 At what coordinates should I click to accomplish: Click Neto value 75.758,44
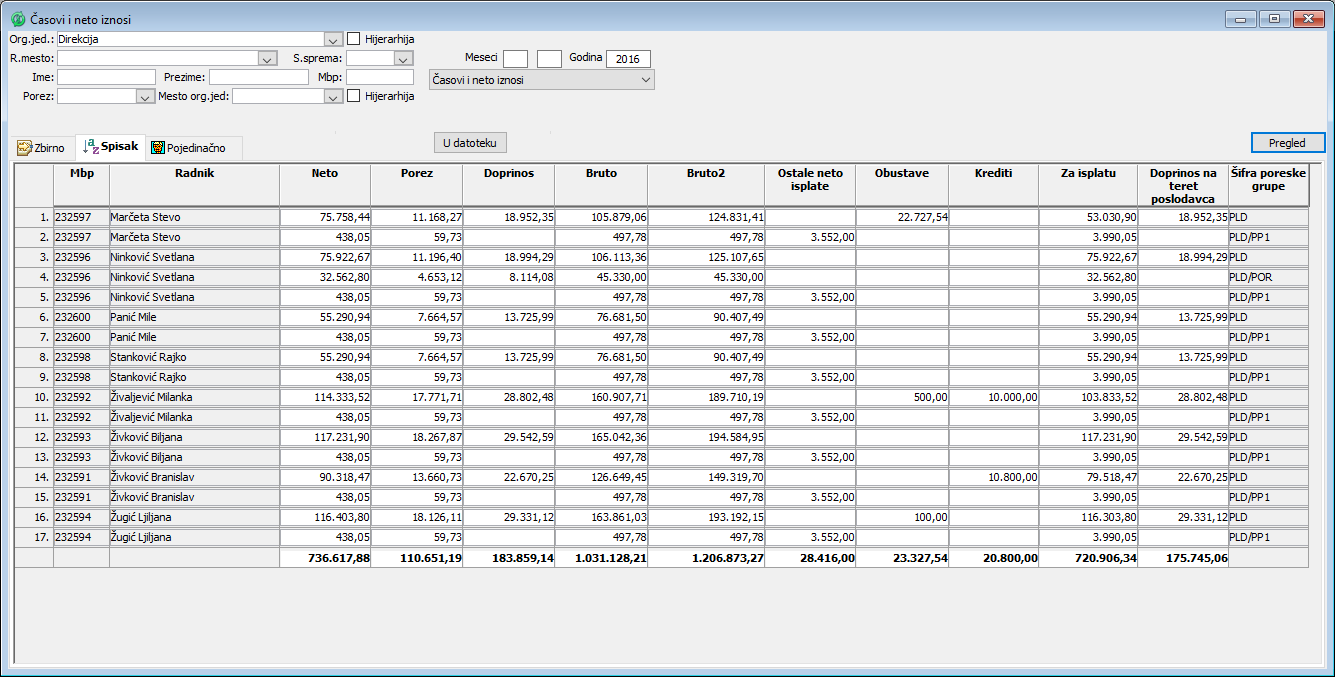[325, 217]
